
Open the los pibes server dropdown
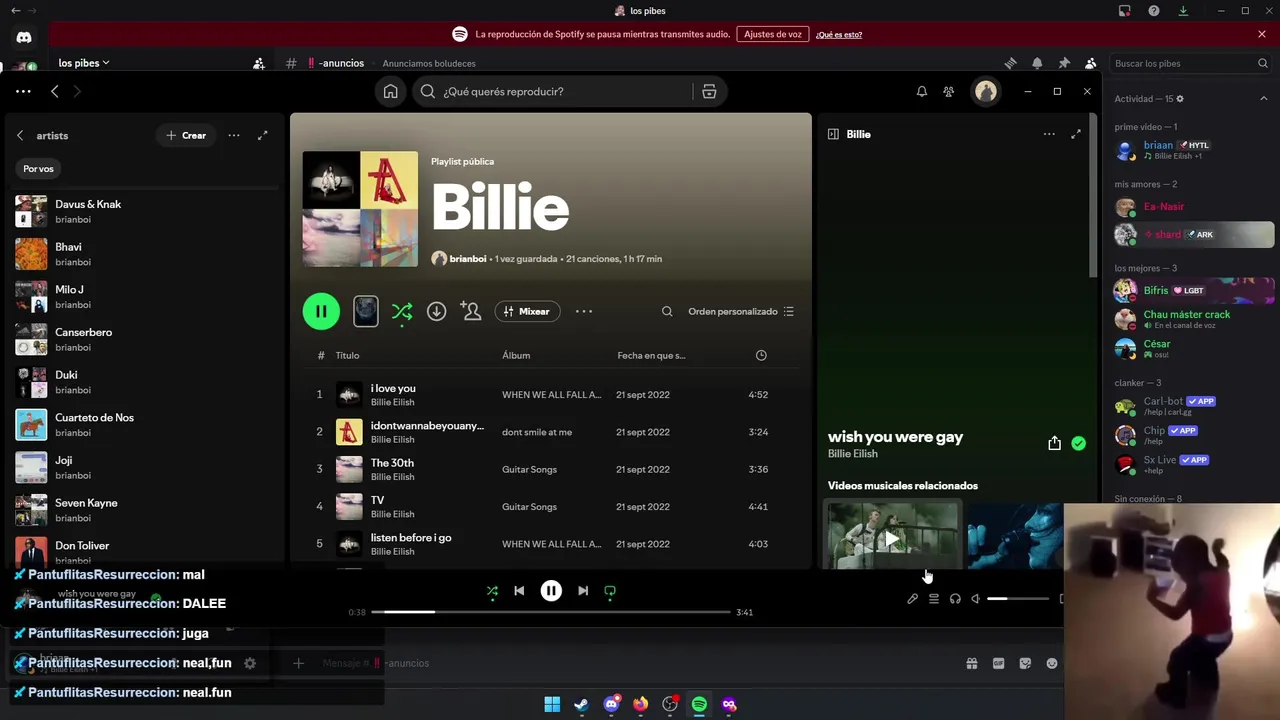point(84,63)
